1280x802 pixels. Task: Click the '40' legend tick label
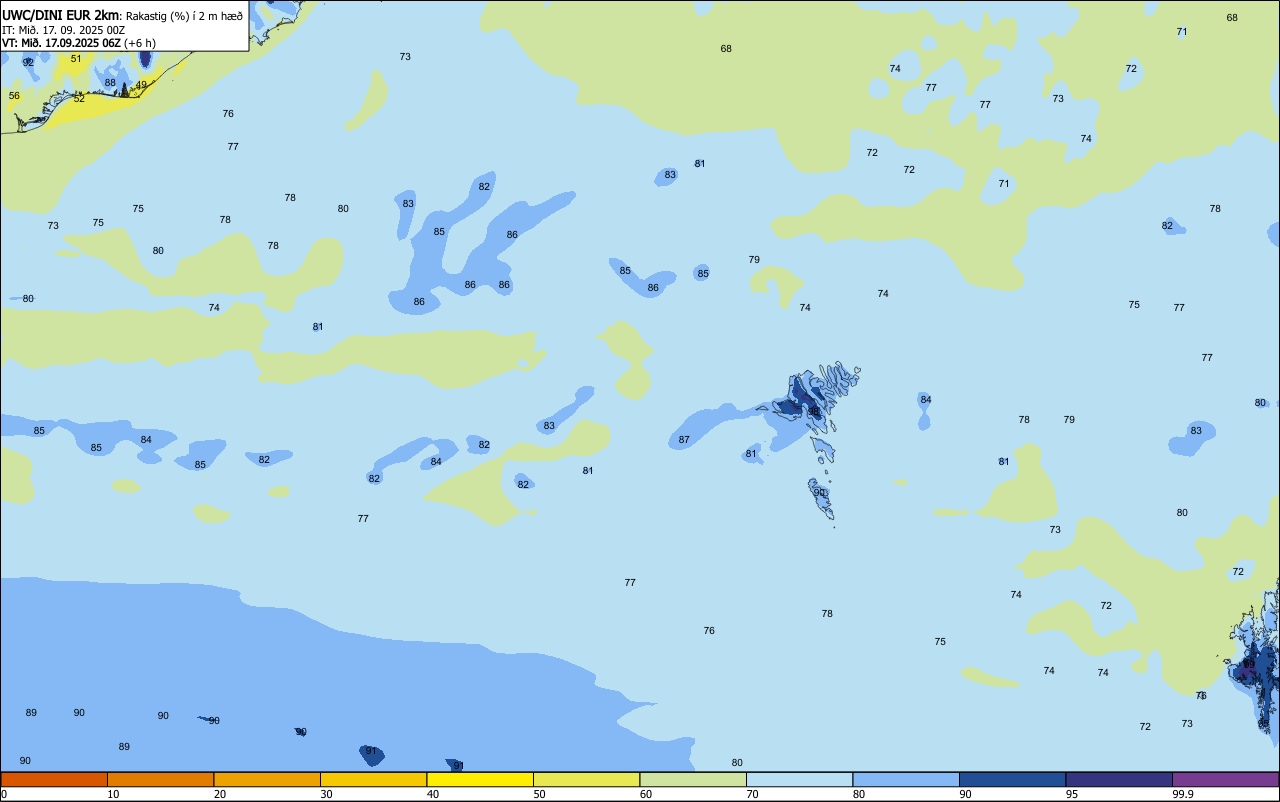click(433, 794)
